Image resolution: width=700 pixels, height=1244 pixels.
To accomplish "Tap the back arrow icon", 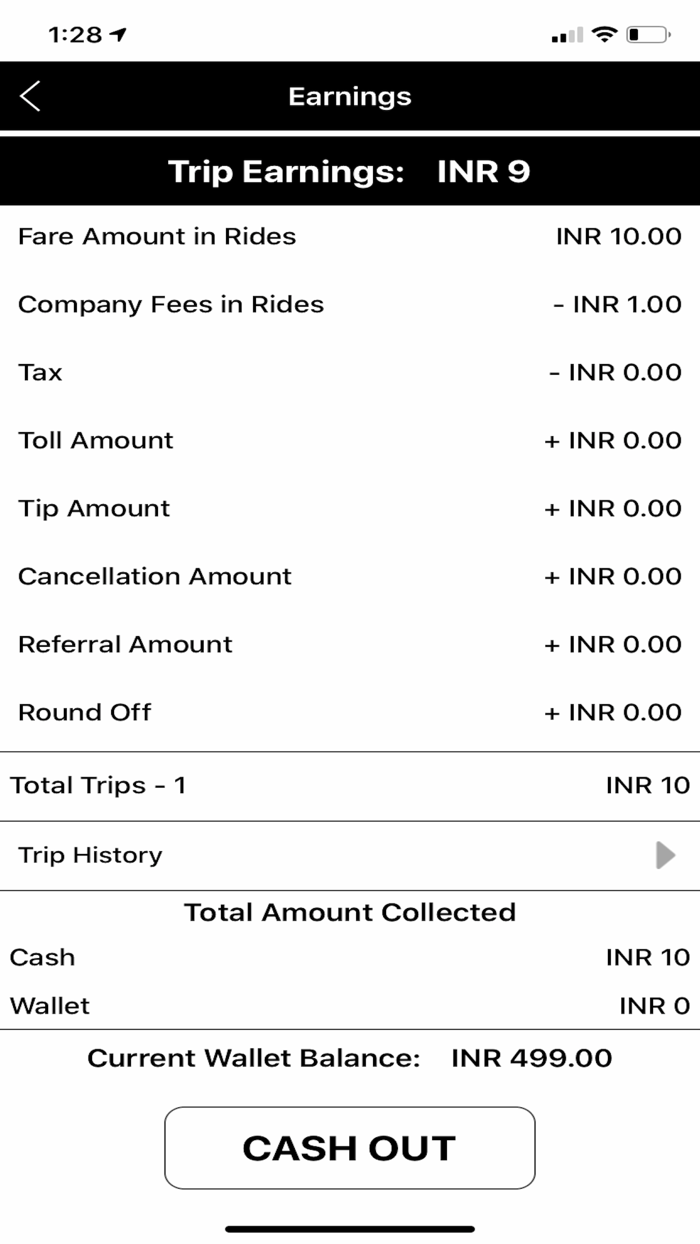I will pyautogui.click(x=30, y=96).
